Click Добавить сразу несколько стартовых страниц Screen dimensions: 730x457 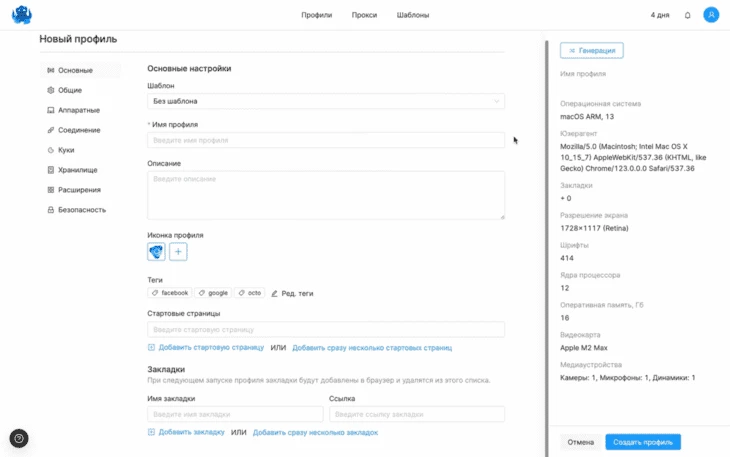click(372, 348)
